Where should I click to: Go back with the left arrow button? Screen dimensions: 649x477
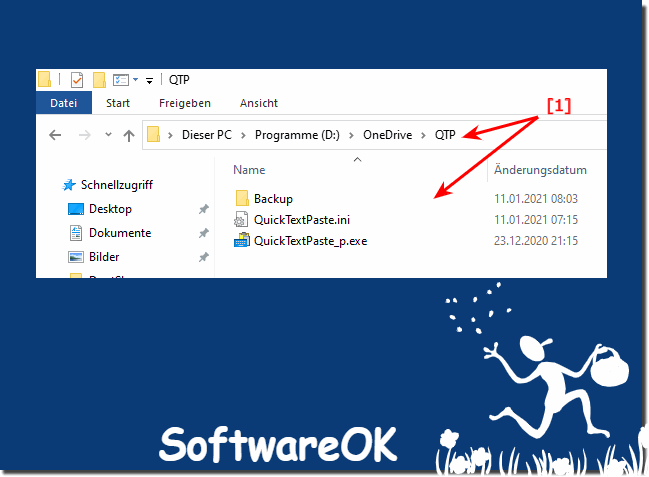coord(55,135)
